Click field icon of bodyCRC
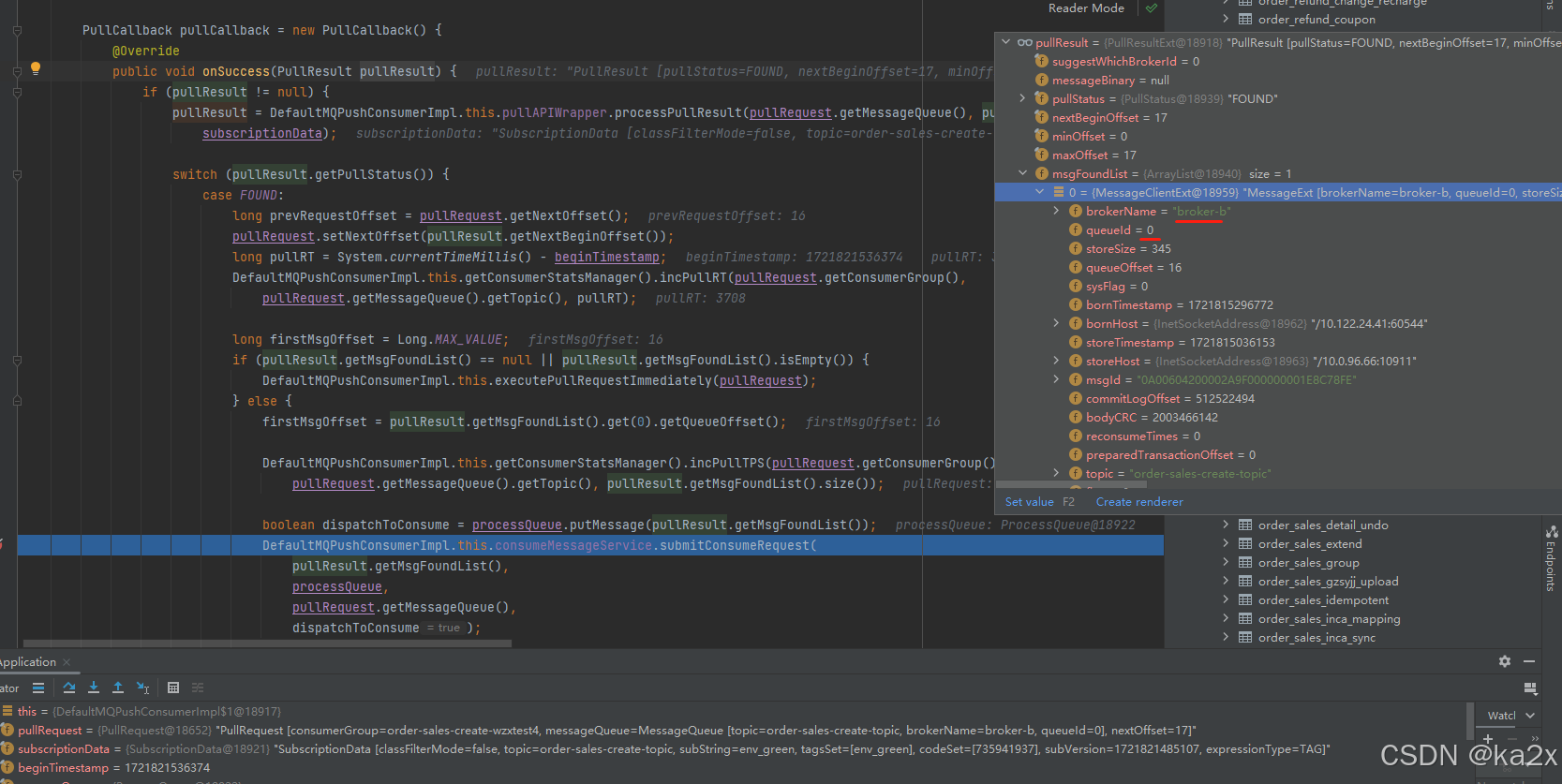 1076,417
